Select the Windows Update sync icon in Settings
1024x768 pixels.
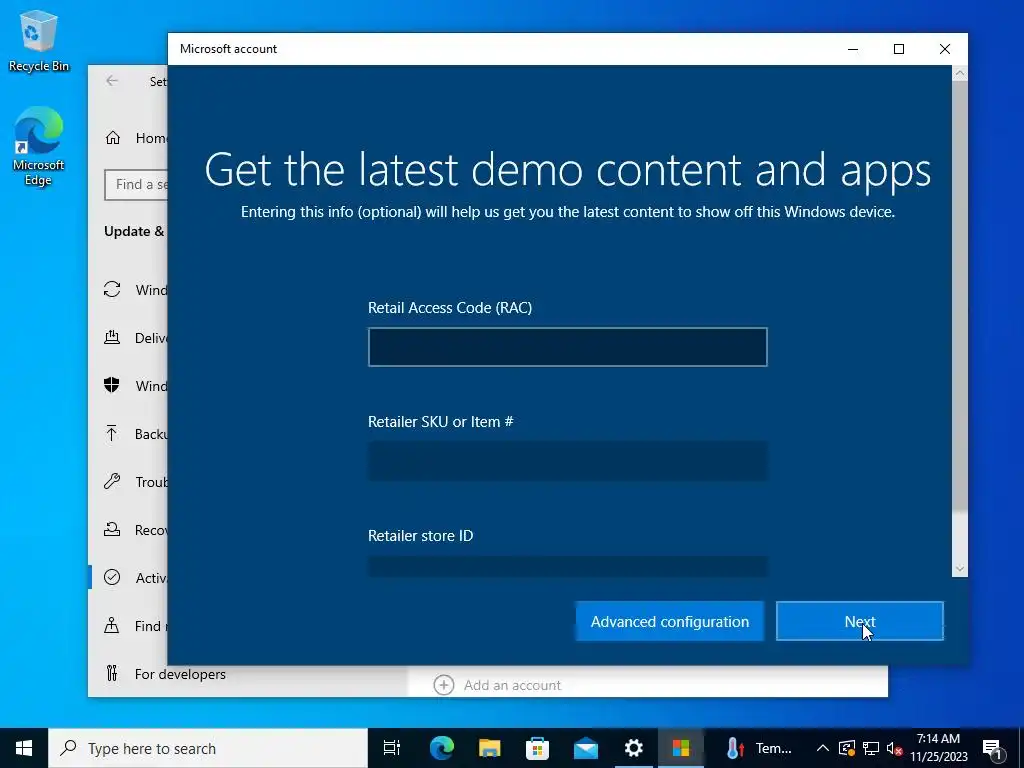click(112, 289)
